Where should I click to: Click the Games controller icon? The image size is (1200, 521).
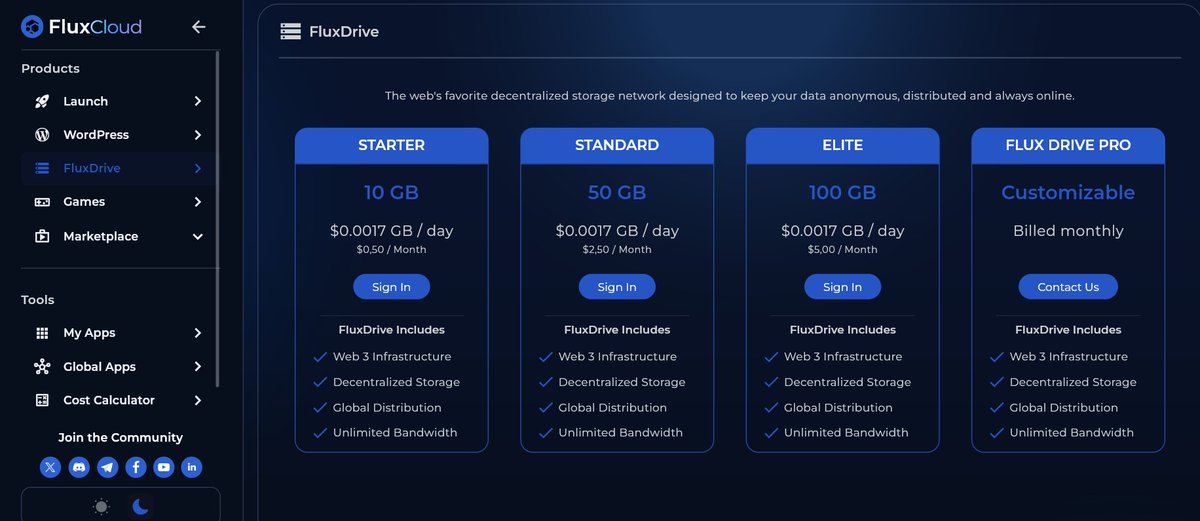[x=42, y=202]
